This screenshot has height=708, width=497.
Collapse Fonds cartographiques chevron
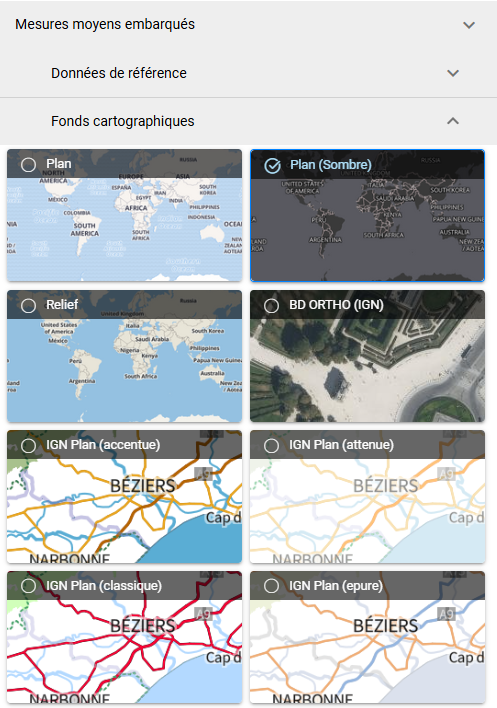[x=453, y=121]
